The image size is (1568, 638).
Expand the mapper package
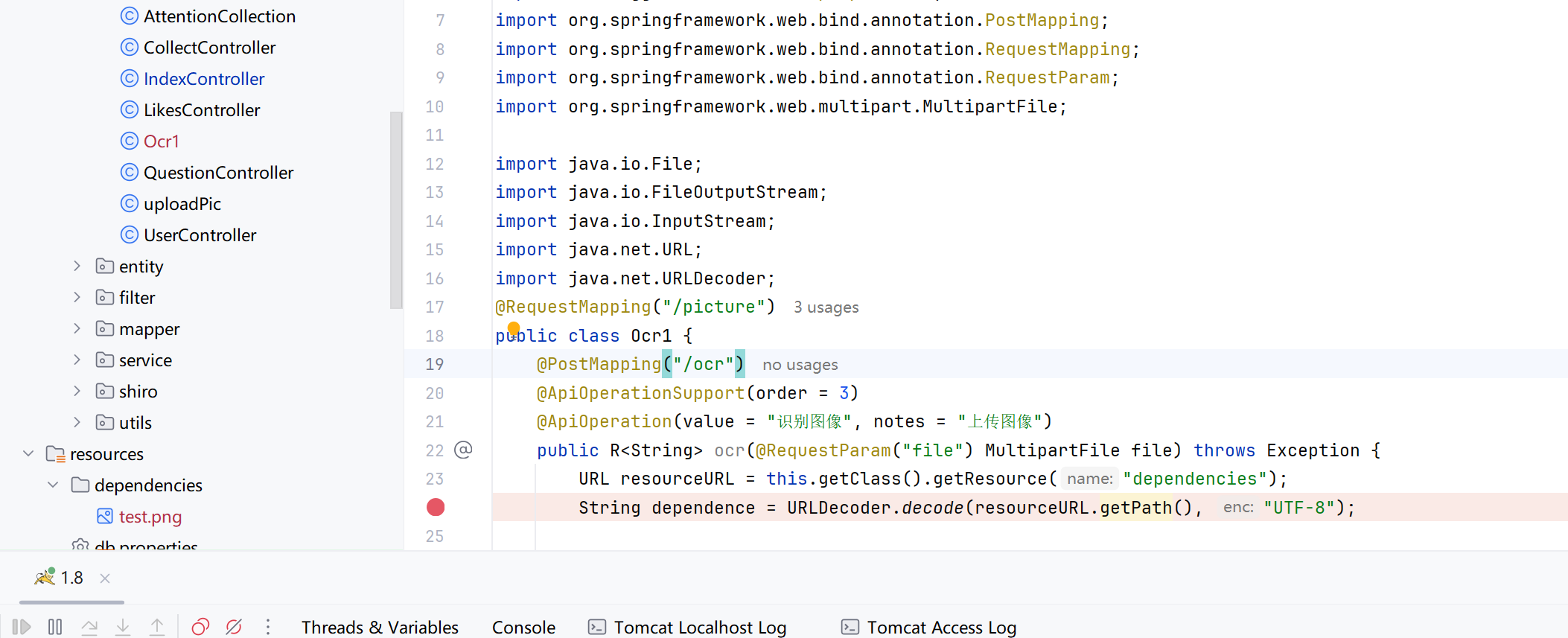point(77,328)
